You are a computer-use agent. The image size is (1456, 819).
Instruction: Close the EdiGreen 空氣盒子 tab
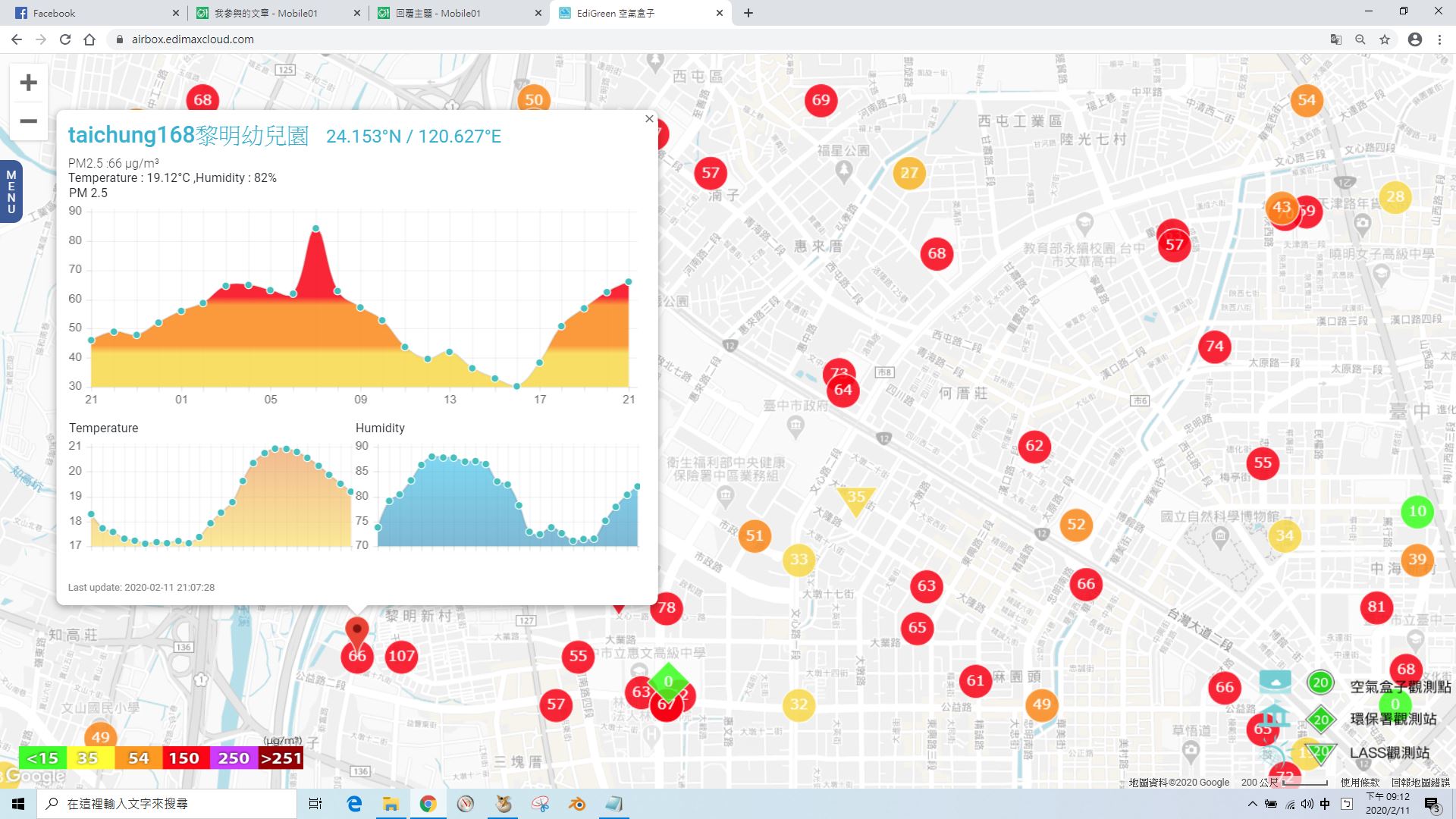pos(720,13)
